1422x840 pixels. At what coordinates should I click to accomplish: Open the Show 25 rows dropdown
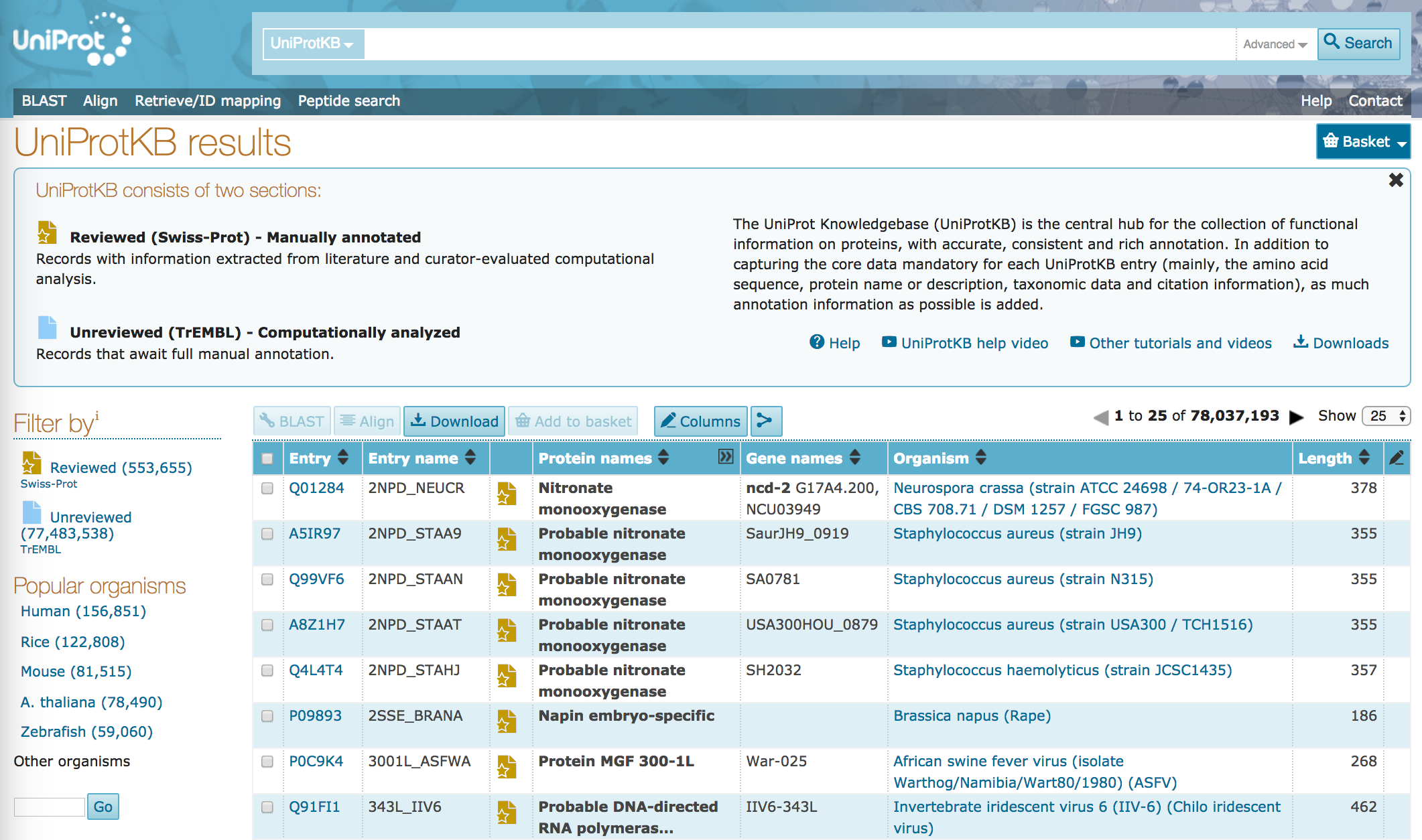pyautogui.click(x=1386, y=416)
